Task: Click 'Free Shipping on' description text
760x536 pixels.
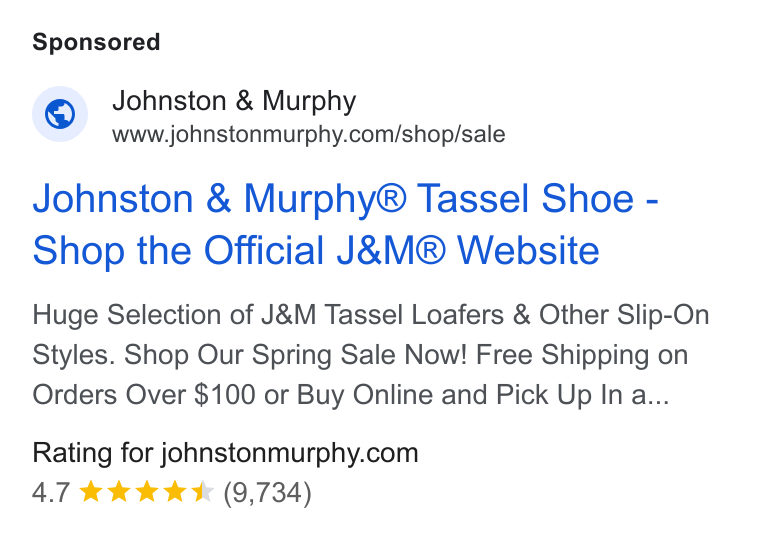Action: click(x=582, y=355)
